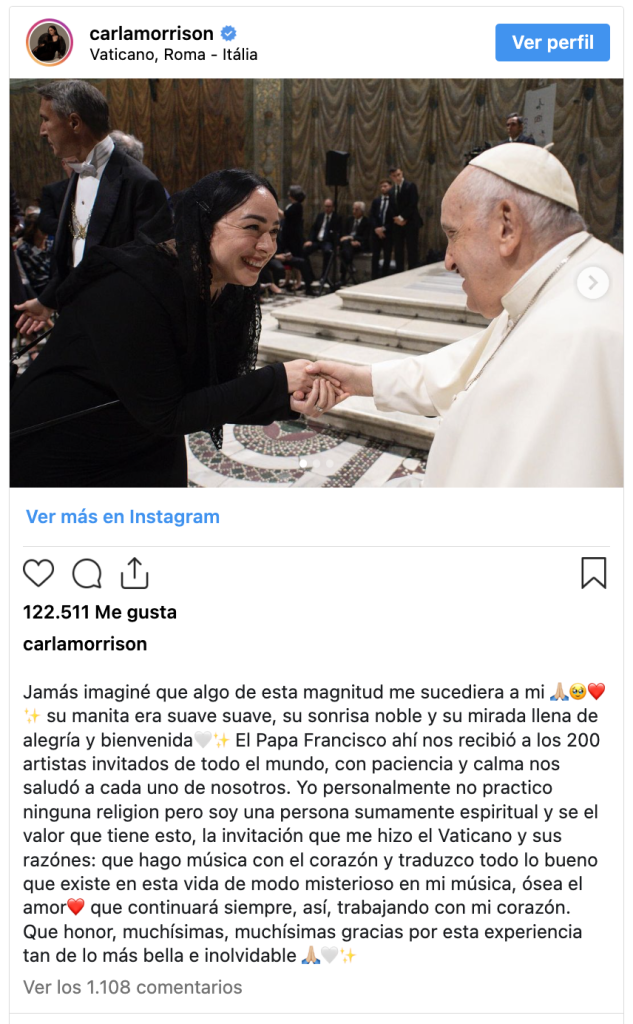
Task: Click the blue verified badge
Action: pos(229,33)
